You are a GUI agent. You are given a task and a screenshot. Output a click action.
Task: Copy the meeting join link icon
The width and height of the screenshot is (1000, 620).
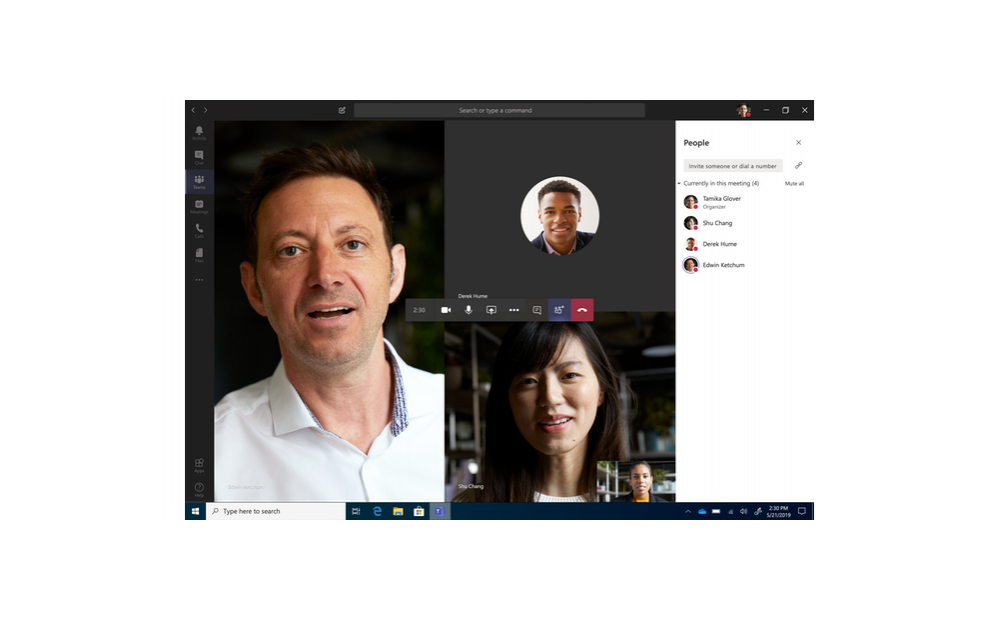pos(798,165)
